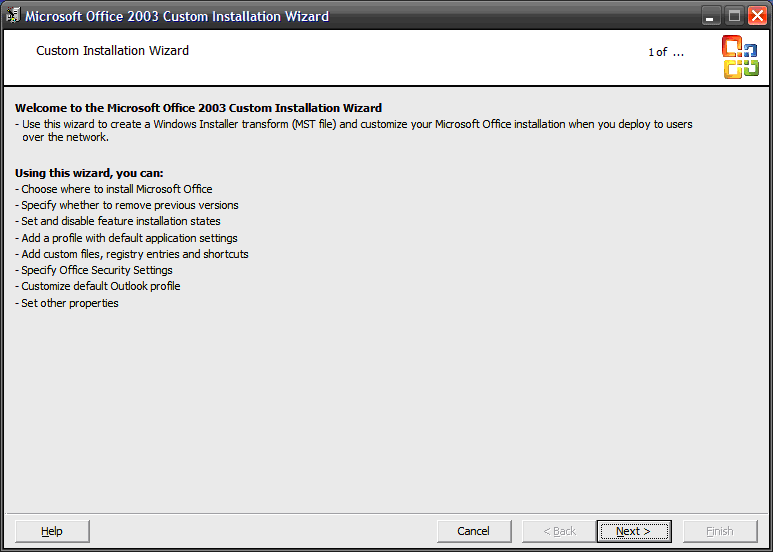Minimize the Custom Installation Wizard window
The width and height of the screenshot is (773, 552).
coord(711,16)
